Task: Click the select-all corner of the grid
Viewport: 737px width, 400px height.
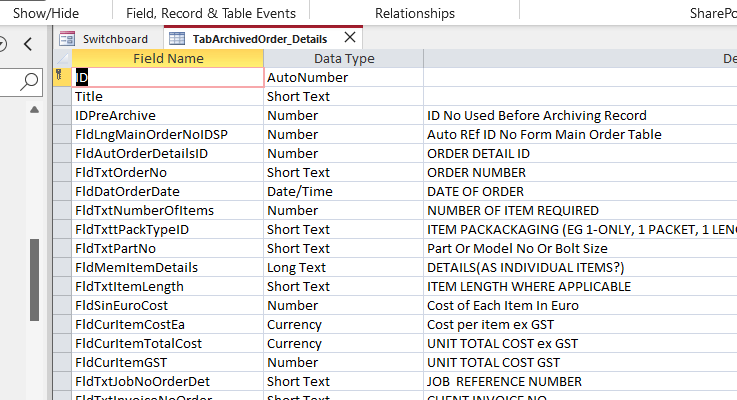Action: (x=62, y=58)
